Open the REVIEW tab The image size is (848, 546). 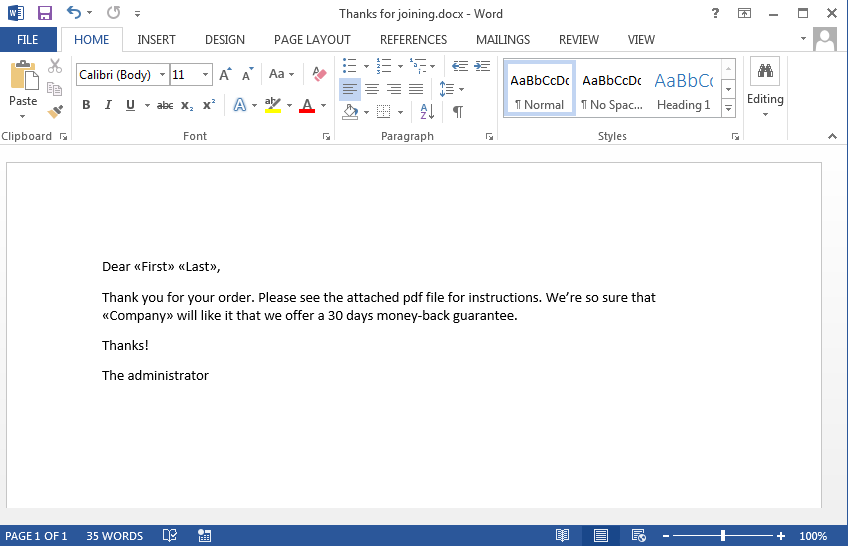(579, 39)
